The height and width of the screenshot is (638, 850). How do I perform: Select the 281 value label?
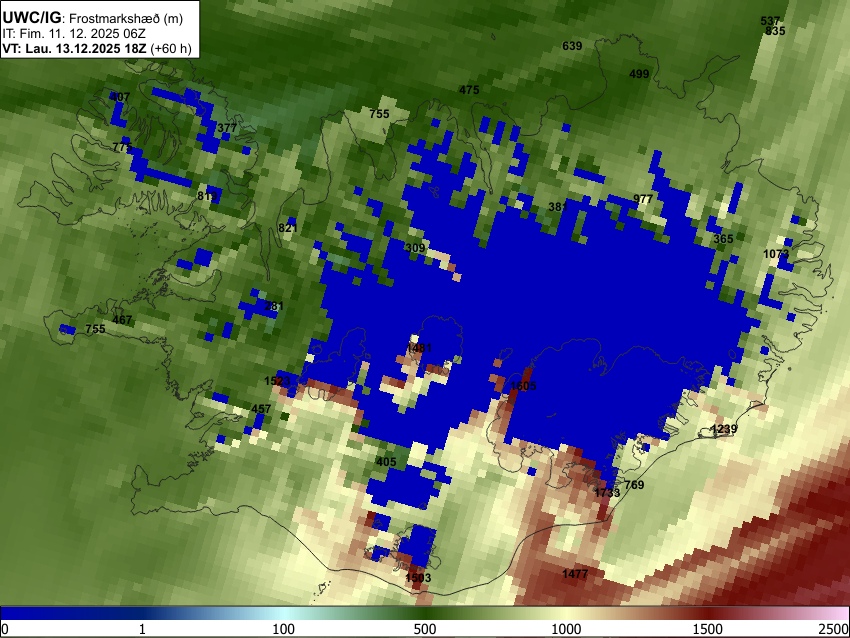[274, 306]
